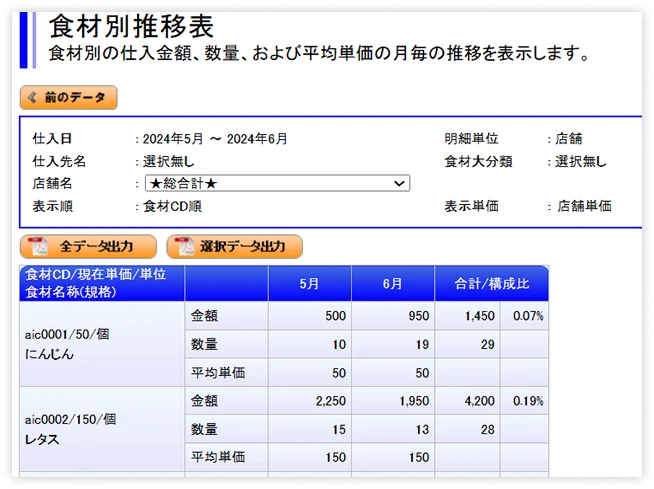Export all data with 全データ出力 button
The image size is (654, 489).
(x=88, y=247)
